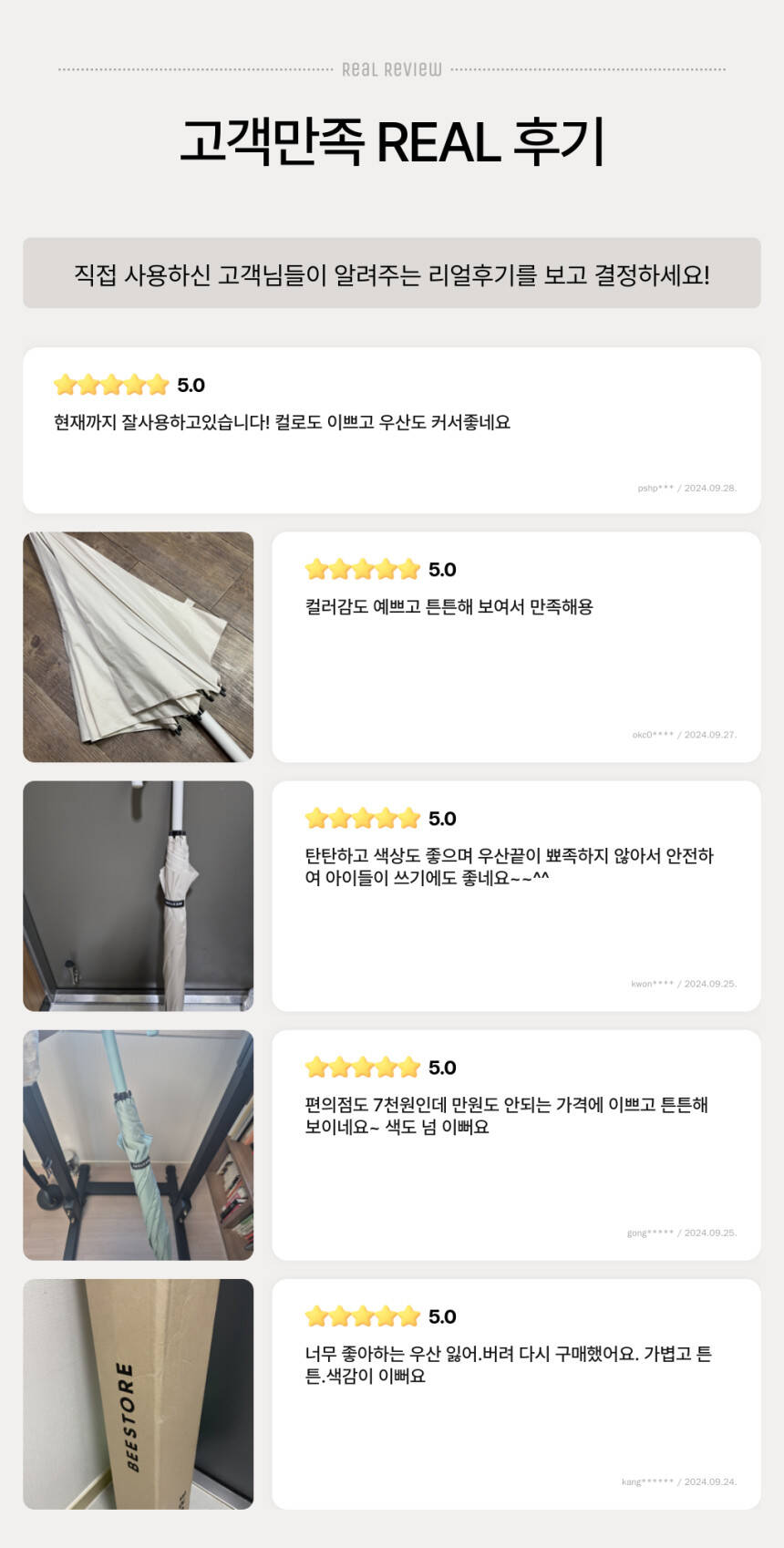Open the mint umbrella review photo
The image size is (784, 1548).
point(139,1145)
